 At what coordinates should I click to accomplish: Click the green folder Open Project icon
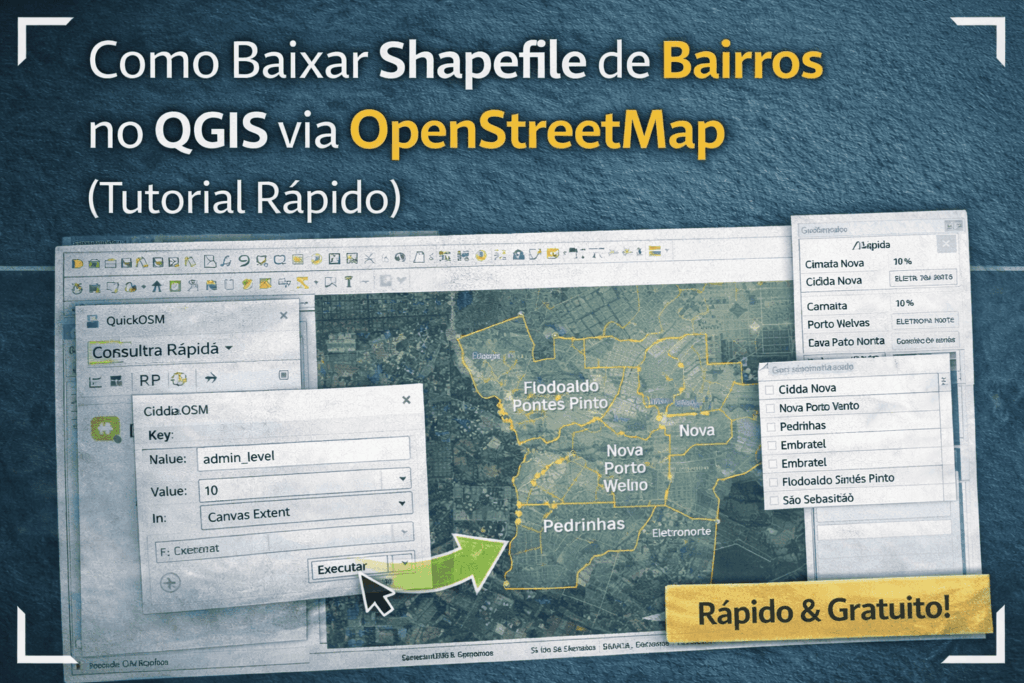click(x=94, y=263)
